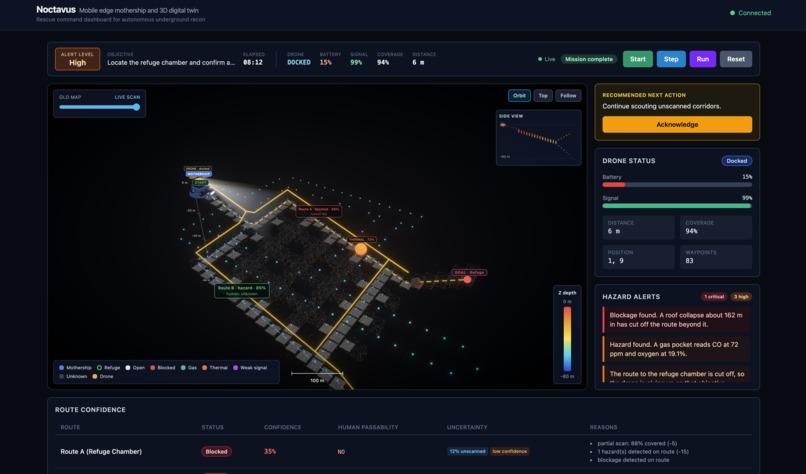806x474 pixels.
Task: Switch camera to Follow view
Action: [x=568, y=96]
